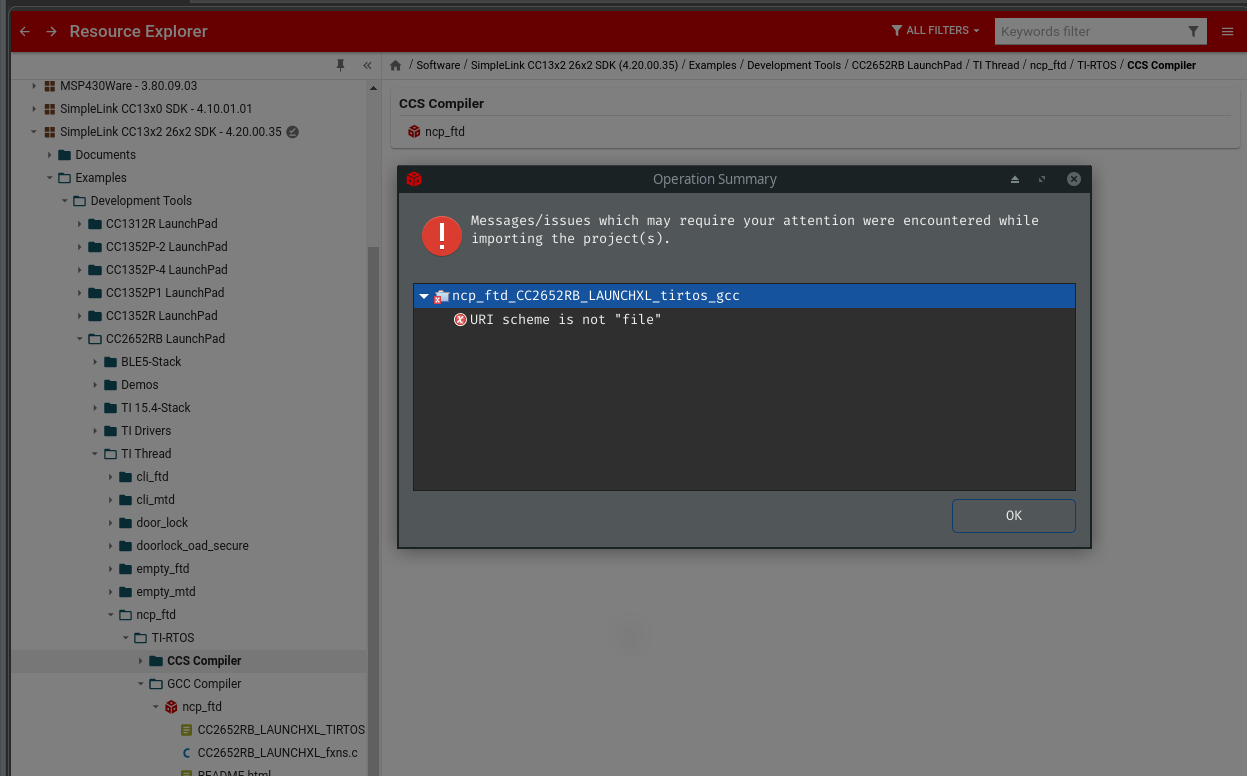Select CC1352P1 LaunchPad tree row

[x=165, y=293]
